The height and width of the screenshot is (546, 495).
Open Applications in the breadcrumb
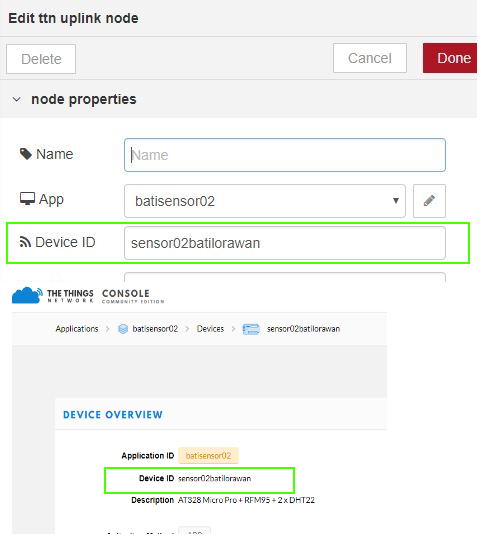[x=77, y=329]
